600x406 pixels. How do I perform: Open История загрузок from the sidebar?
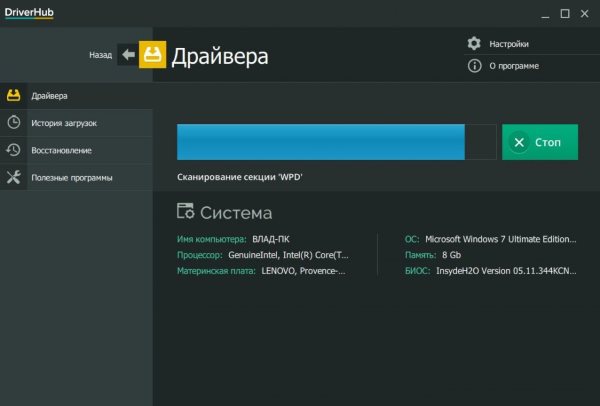pyautogui.click(x=64, y=123)
